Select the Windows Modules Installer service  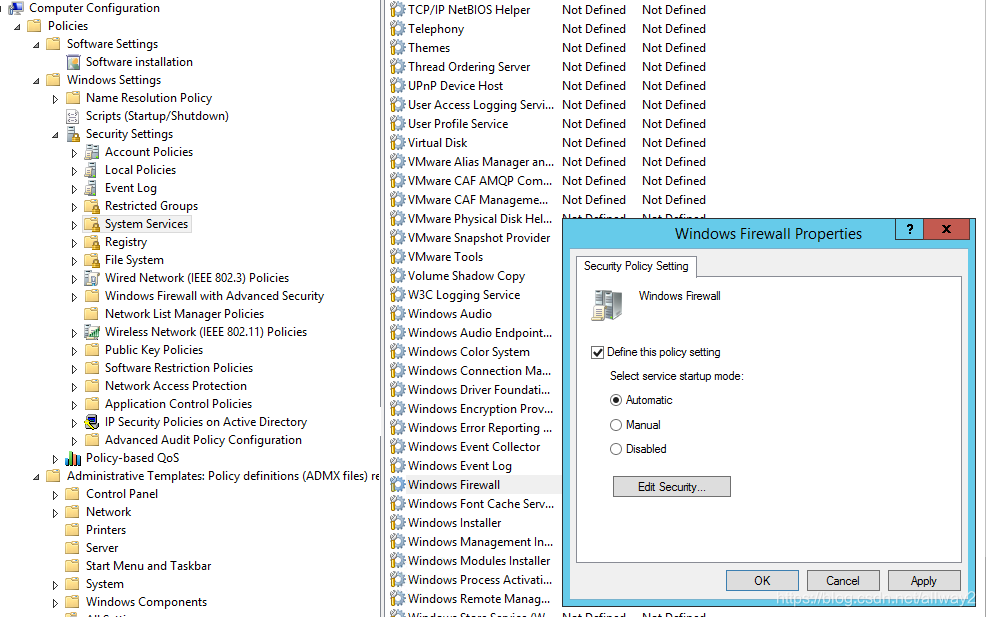click(x=479, y=560)
